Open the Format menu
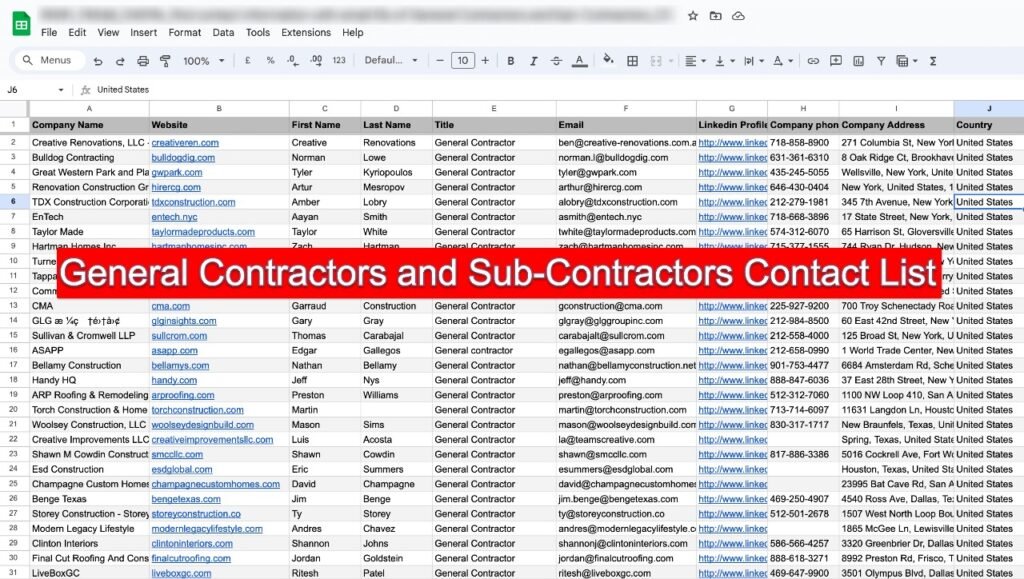Image resolution: width=1024 pixels, height=579 pixels. click(x=184, y=32)
